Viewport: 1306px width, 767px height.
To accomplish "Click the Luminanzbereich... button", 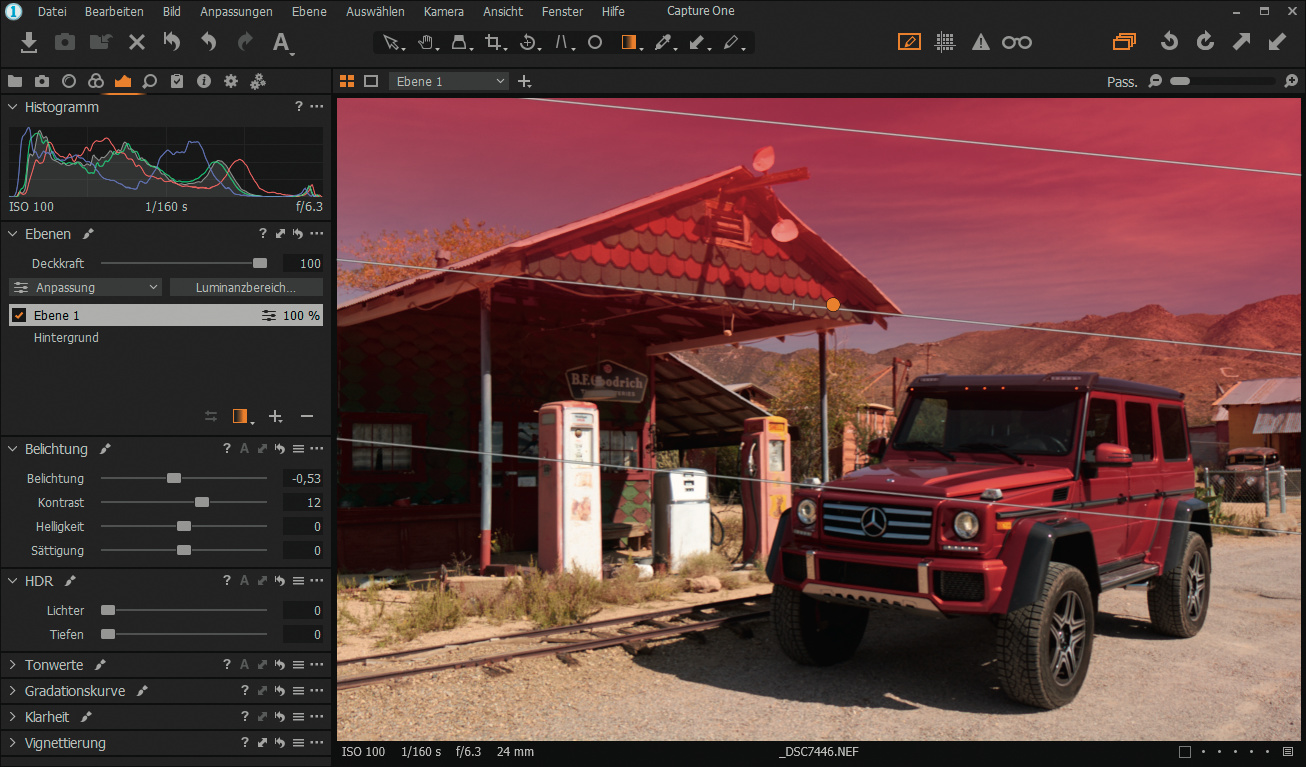I will pyautogui.click(x=246, y=287).
